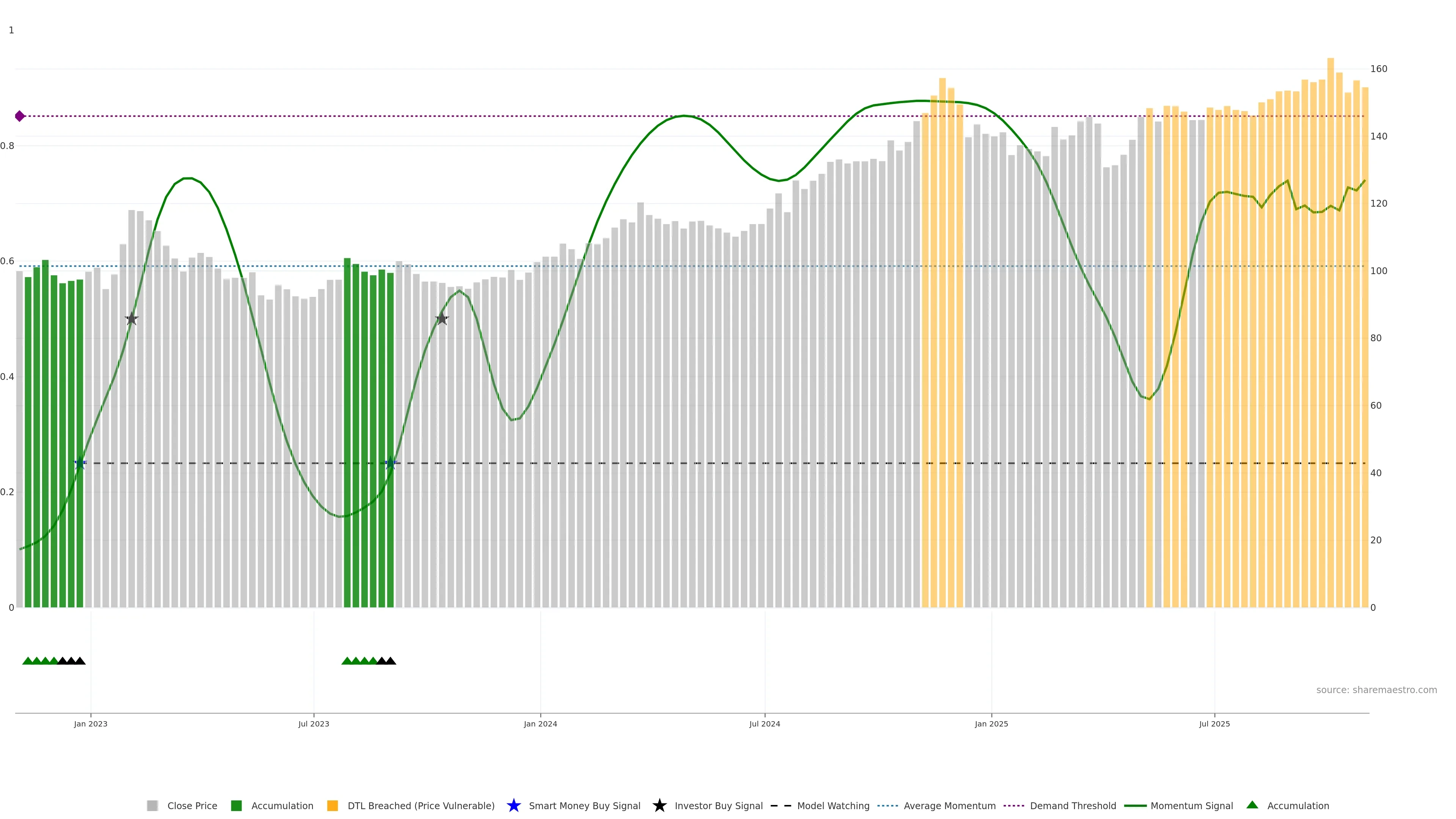Click the green triangle icon in the legend
1456x819 pixels.
(x=1252, y=805)
